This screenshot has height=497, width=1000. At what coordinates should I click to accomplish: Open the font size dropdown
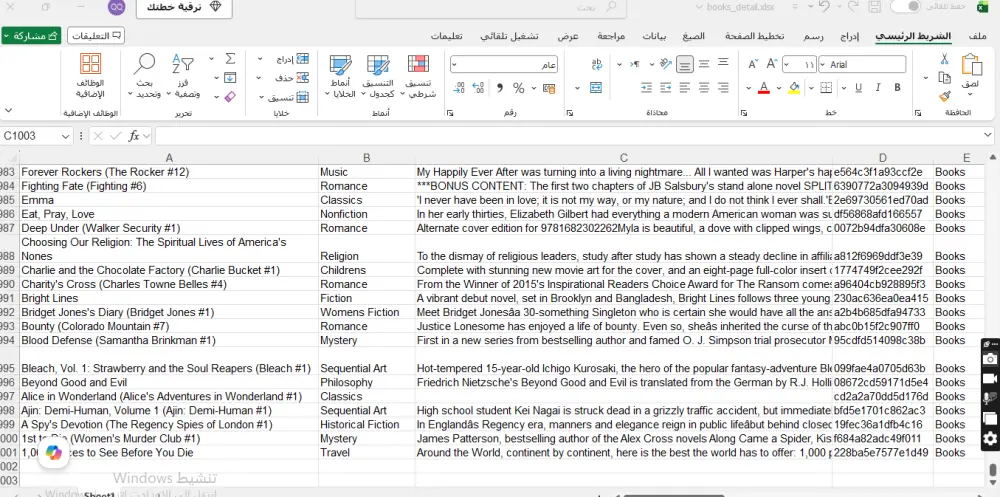pos(787,64)
